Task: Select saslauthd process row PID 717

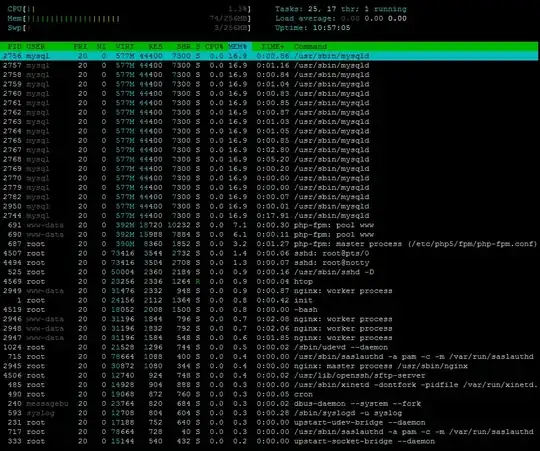Action: point(269,432)
